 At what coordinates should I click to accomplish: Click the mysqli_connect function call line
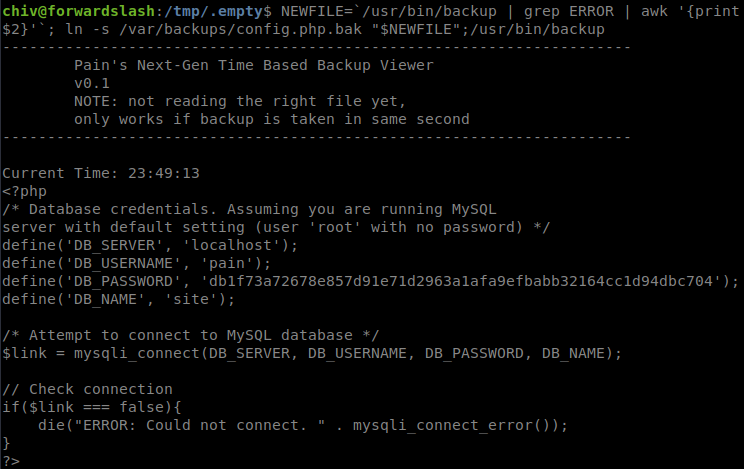(x=312, y=354)
